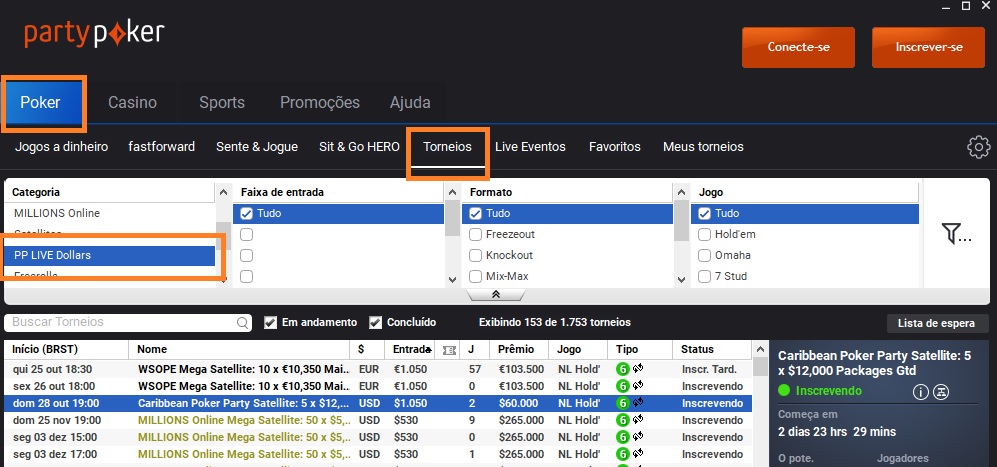Sort by the Entrada column arrow
The image size is (997, 467).
coord(430,351)
